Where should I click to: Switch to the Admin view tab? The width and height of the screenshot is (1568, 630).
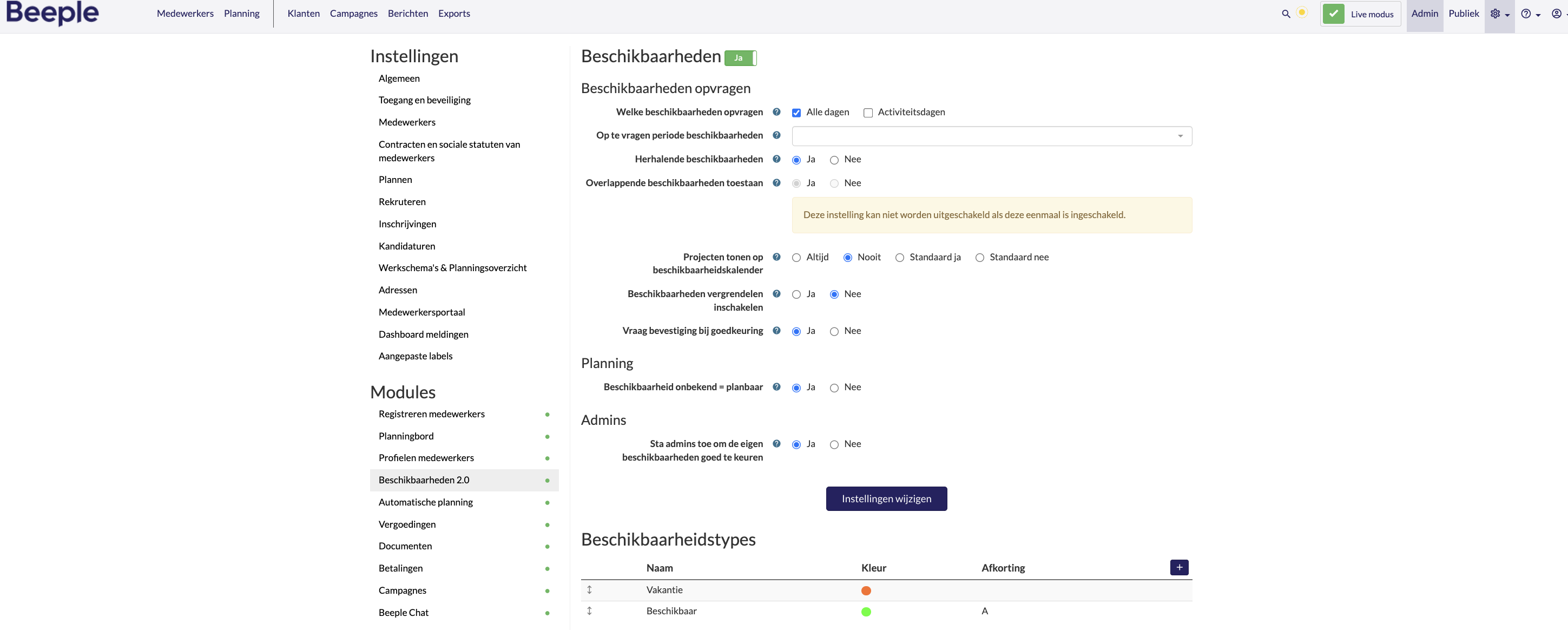[x=1424, y=14]
